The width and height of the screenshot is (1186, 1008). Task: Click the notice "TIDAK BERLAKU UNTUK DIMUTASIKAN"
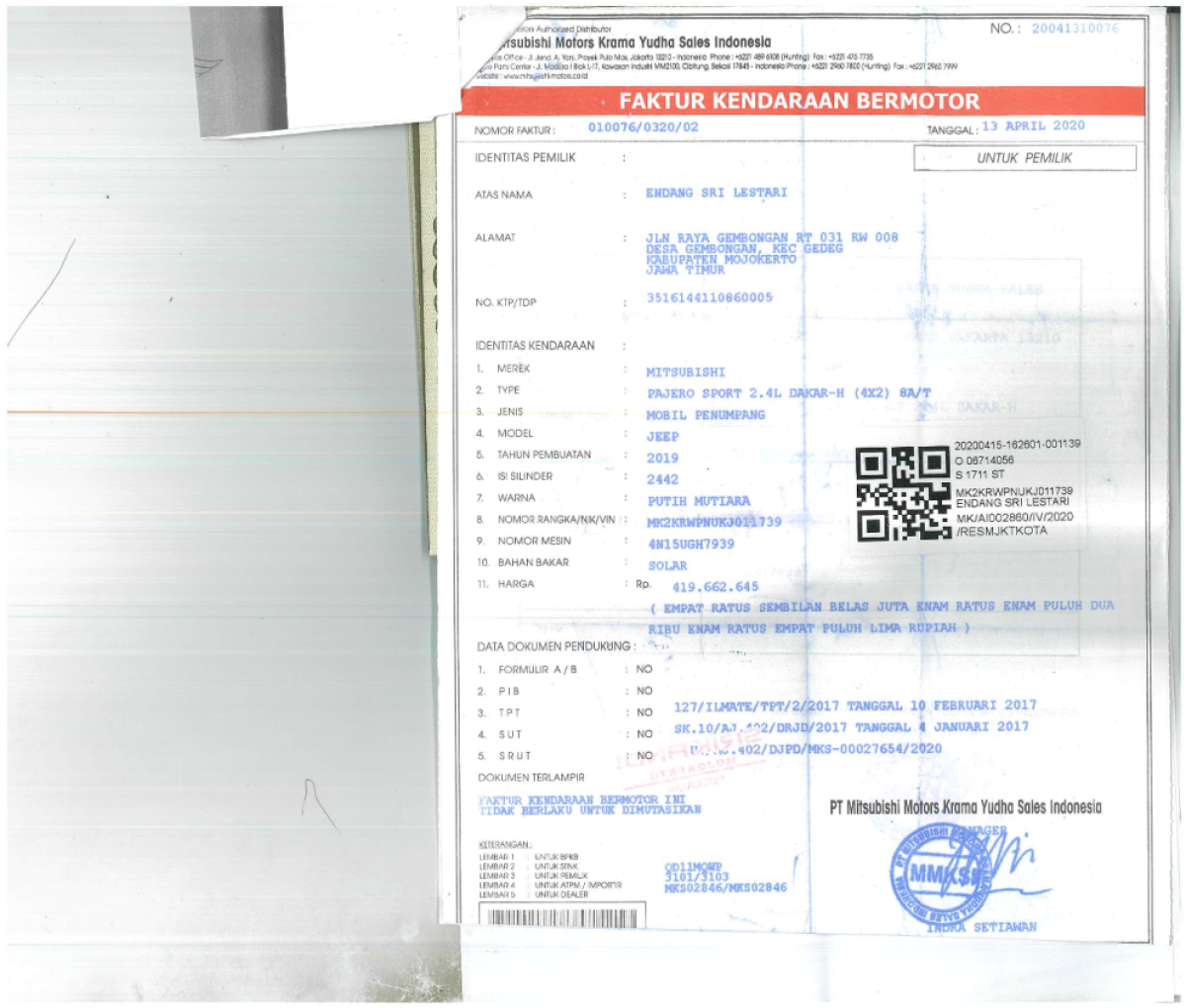(x=590, y=810)
